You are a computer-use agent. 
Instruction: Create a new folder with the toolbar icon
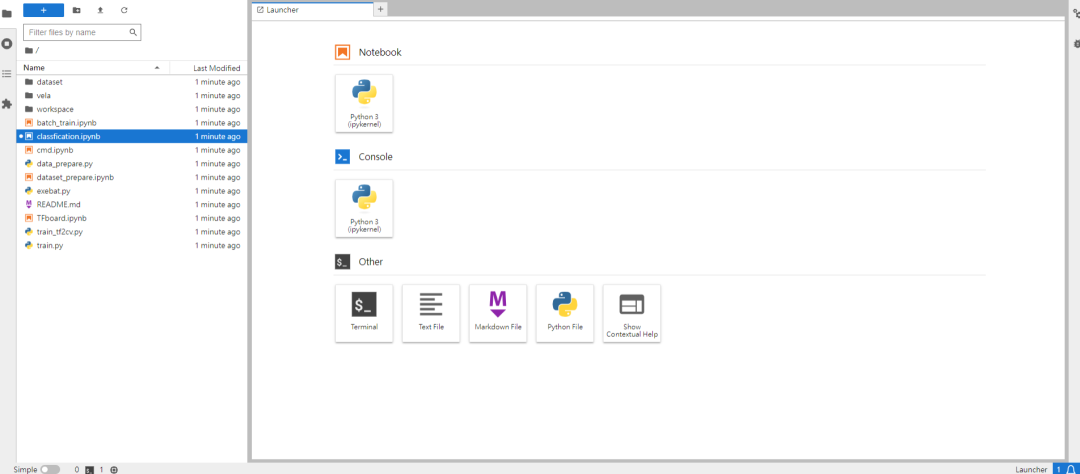pos(76,10)
